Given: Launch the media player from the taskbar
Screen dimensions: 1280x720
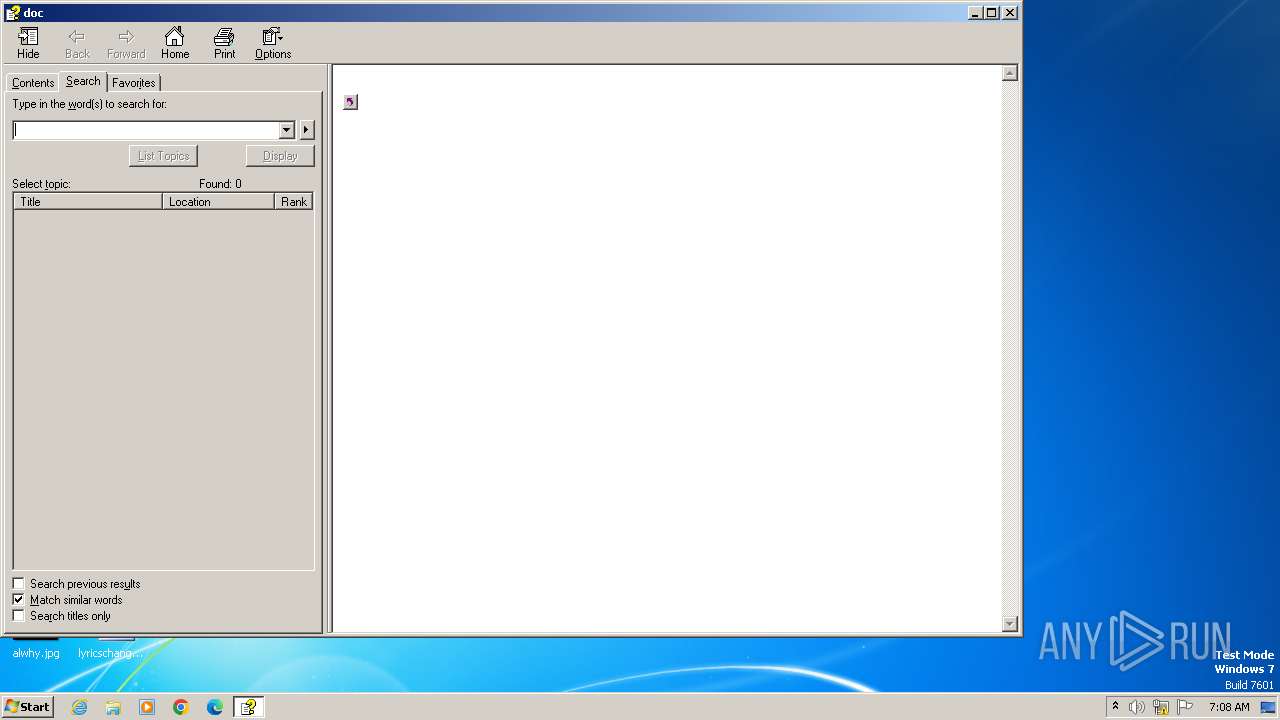Looking at the screenshot, I should tap(147, 707).
